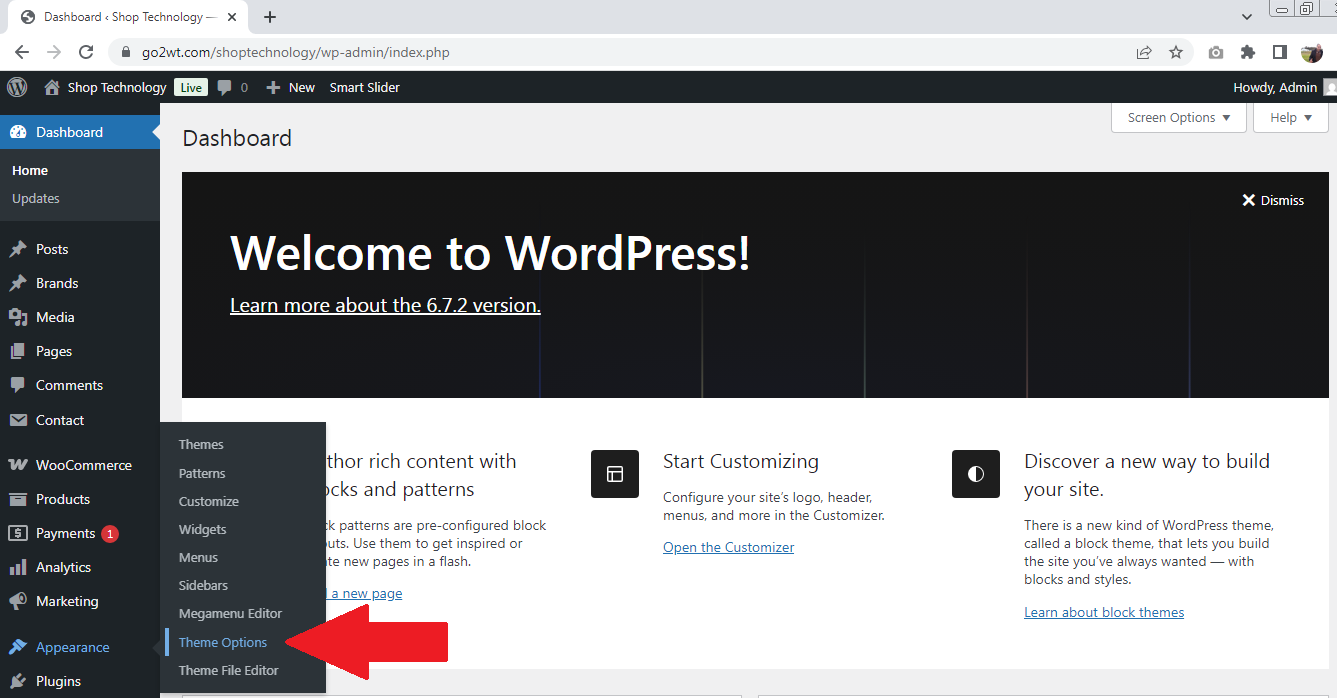This screenshot has height=698, width=1337.
Task: Open Smart Slider in admin bar
Action: point(365,87)
